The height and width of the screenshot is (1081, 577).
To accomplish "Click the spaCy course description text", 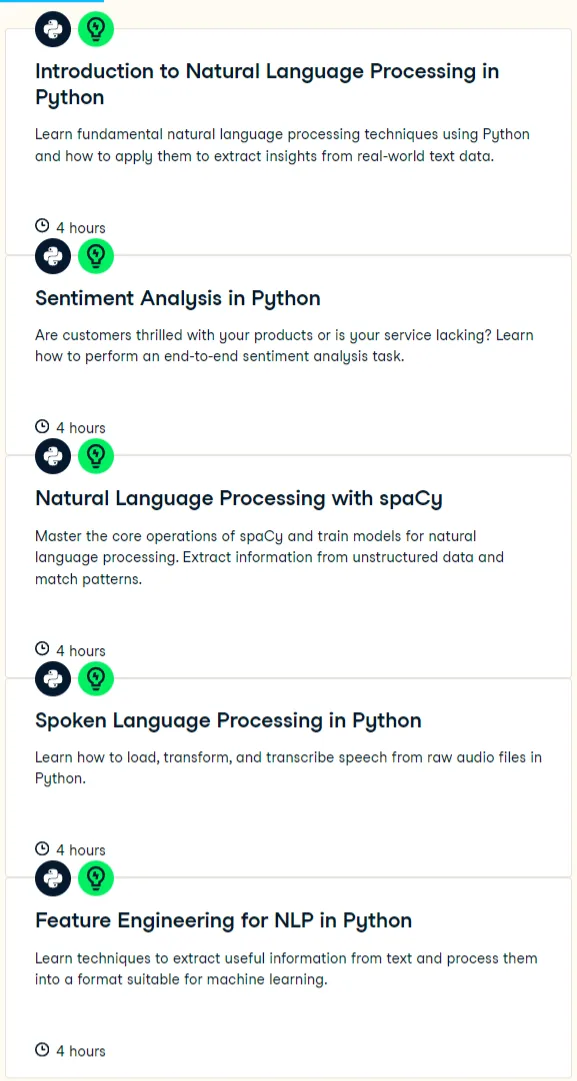I will tap(270, 558).
